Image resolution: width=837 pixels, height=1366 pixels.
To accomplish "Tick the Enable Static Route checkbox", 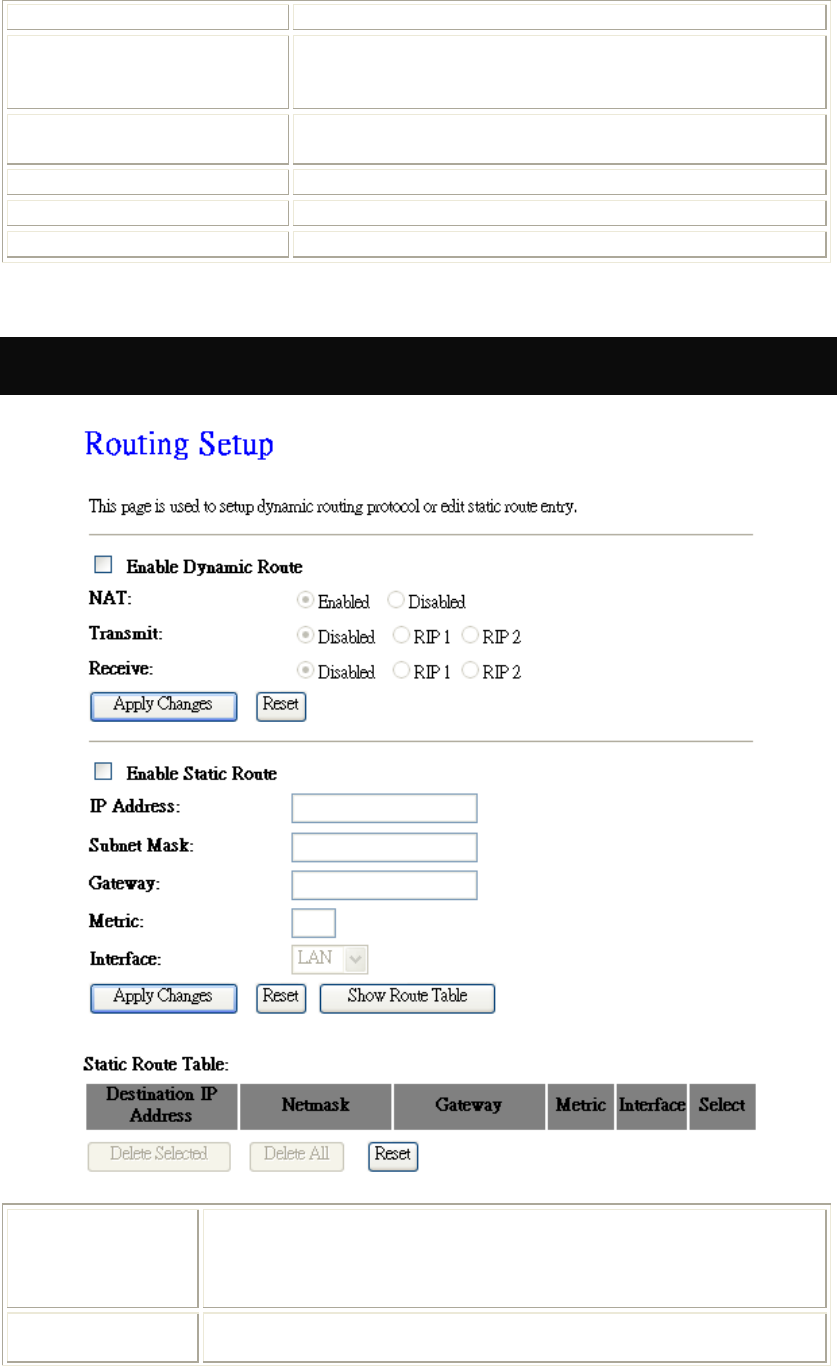I will tap(102, 772).
